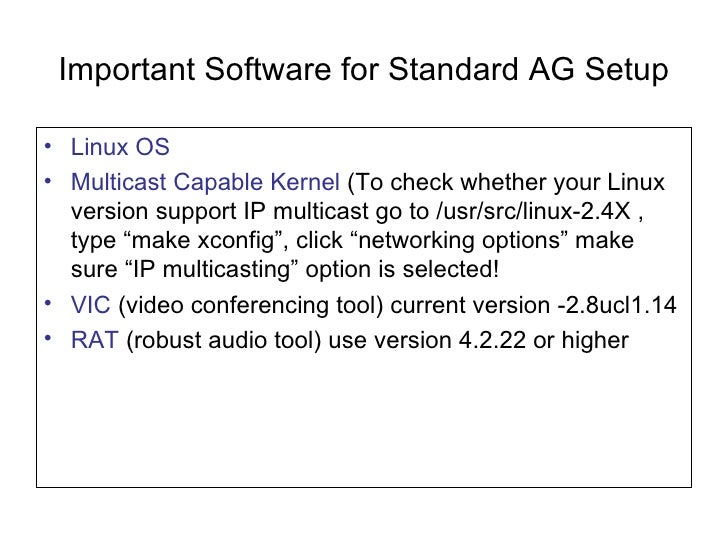728x546 pixels.
Task: Click the 'Multicast Capable Kernel' blue heading
Action: click(x=205, y=182)
